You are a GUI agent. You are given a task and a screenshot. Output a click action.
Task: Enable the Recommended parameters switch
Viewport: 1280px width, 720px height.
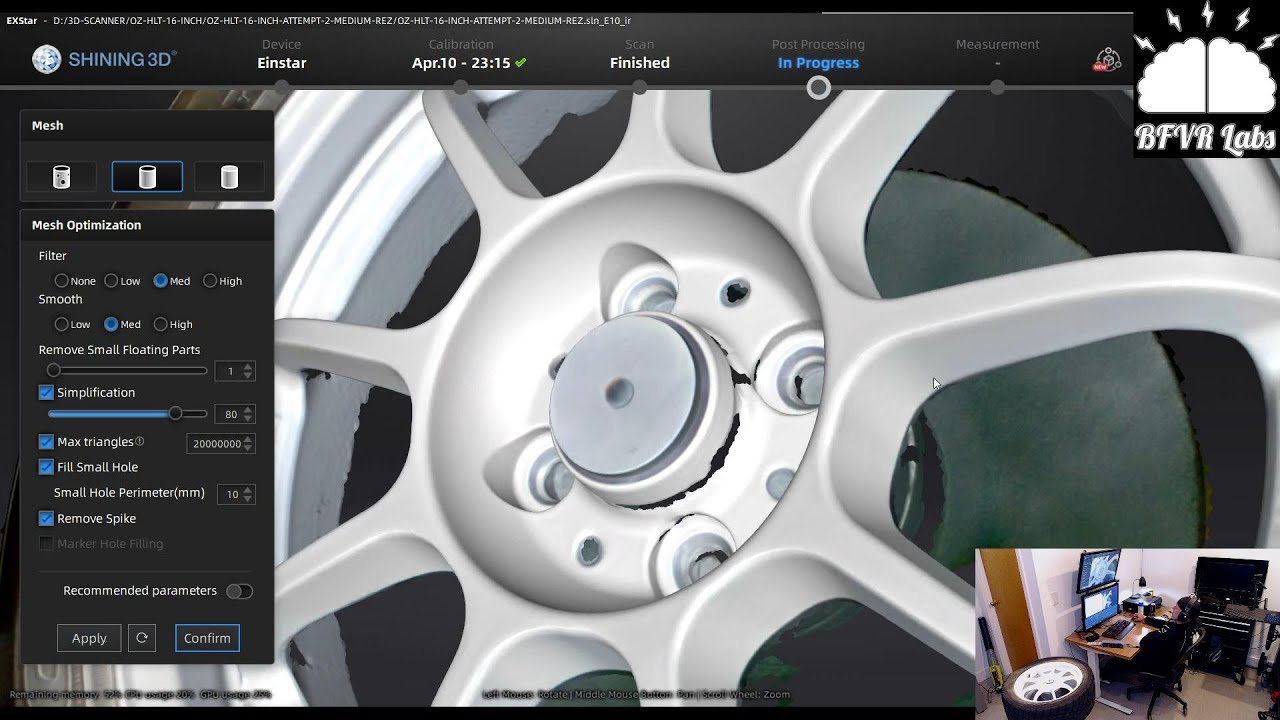(239, 591)
